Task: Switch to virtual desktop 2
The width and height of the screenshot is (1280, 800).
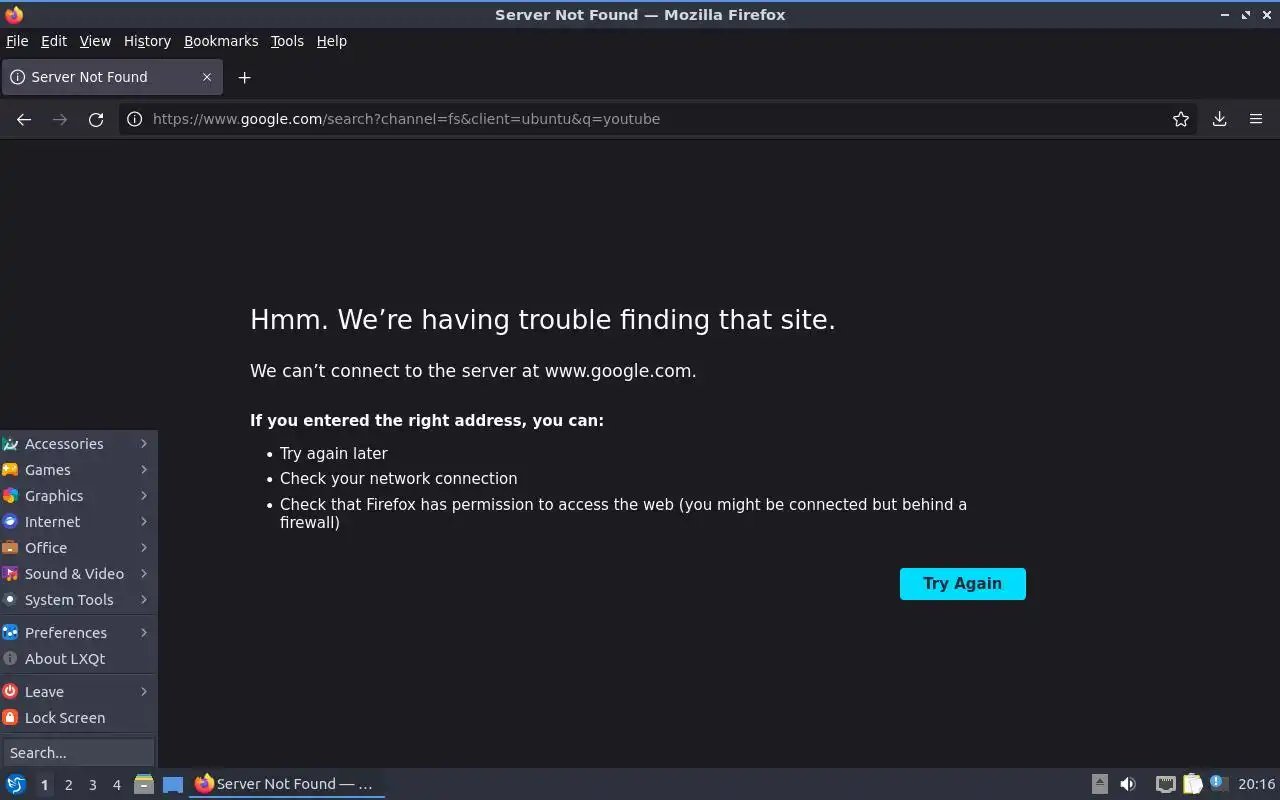Action: 68,785
